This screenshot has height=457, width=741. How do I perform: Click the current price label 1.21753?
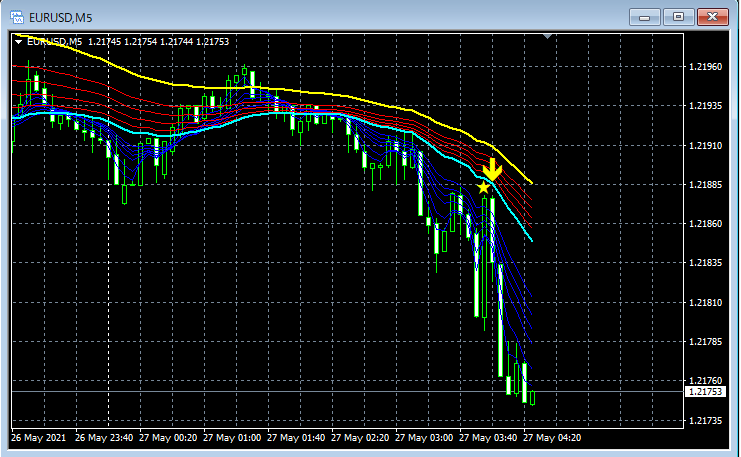705,391
